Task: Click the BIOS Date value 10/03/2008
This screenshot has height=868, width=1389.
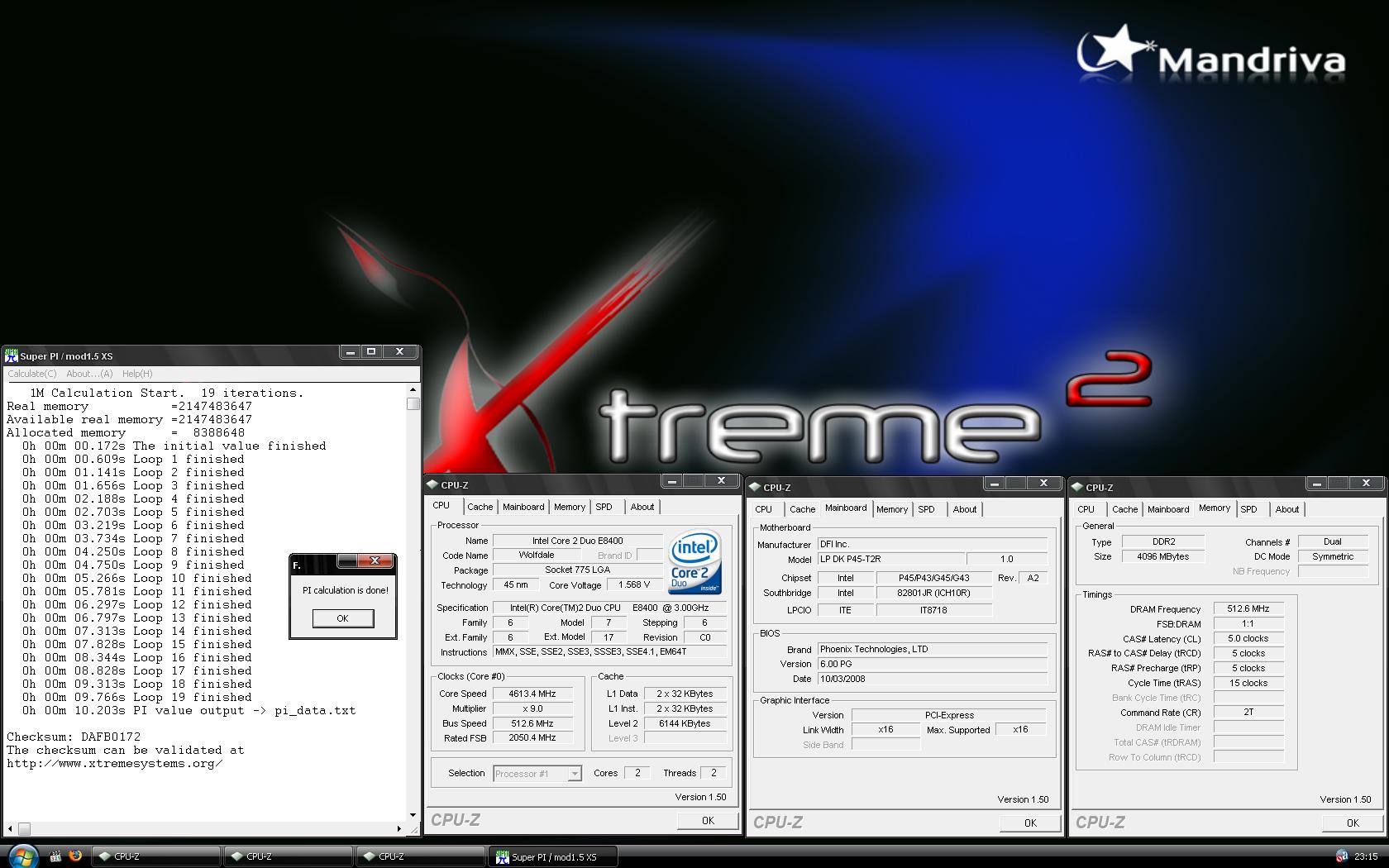Action: tap(933, 679)
